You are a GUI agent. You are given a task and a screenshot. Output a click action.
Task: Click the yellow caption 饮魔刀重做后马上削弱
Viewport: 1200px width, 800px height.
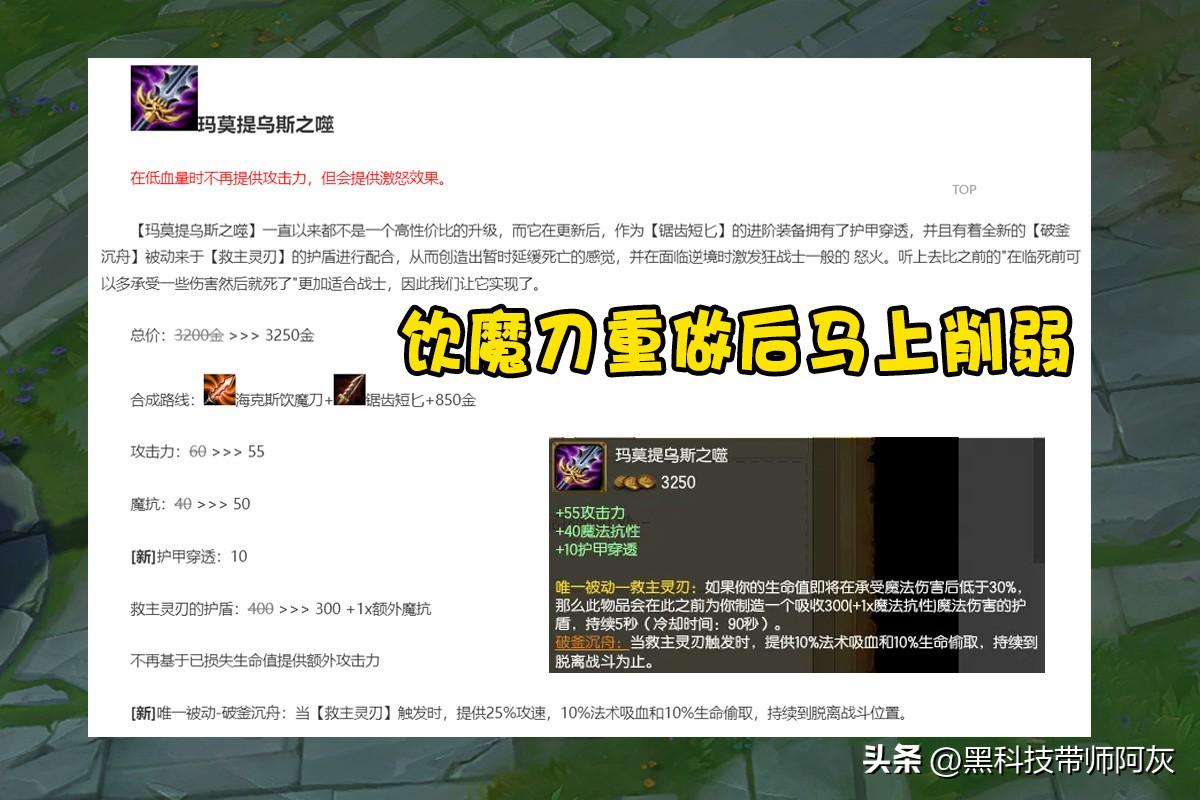tap(738, 340)
